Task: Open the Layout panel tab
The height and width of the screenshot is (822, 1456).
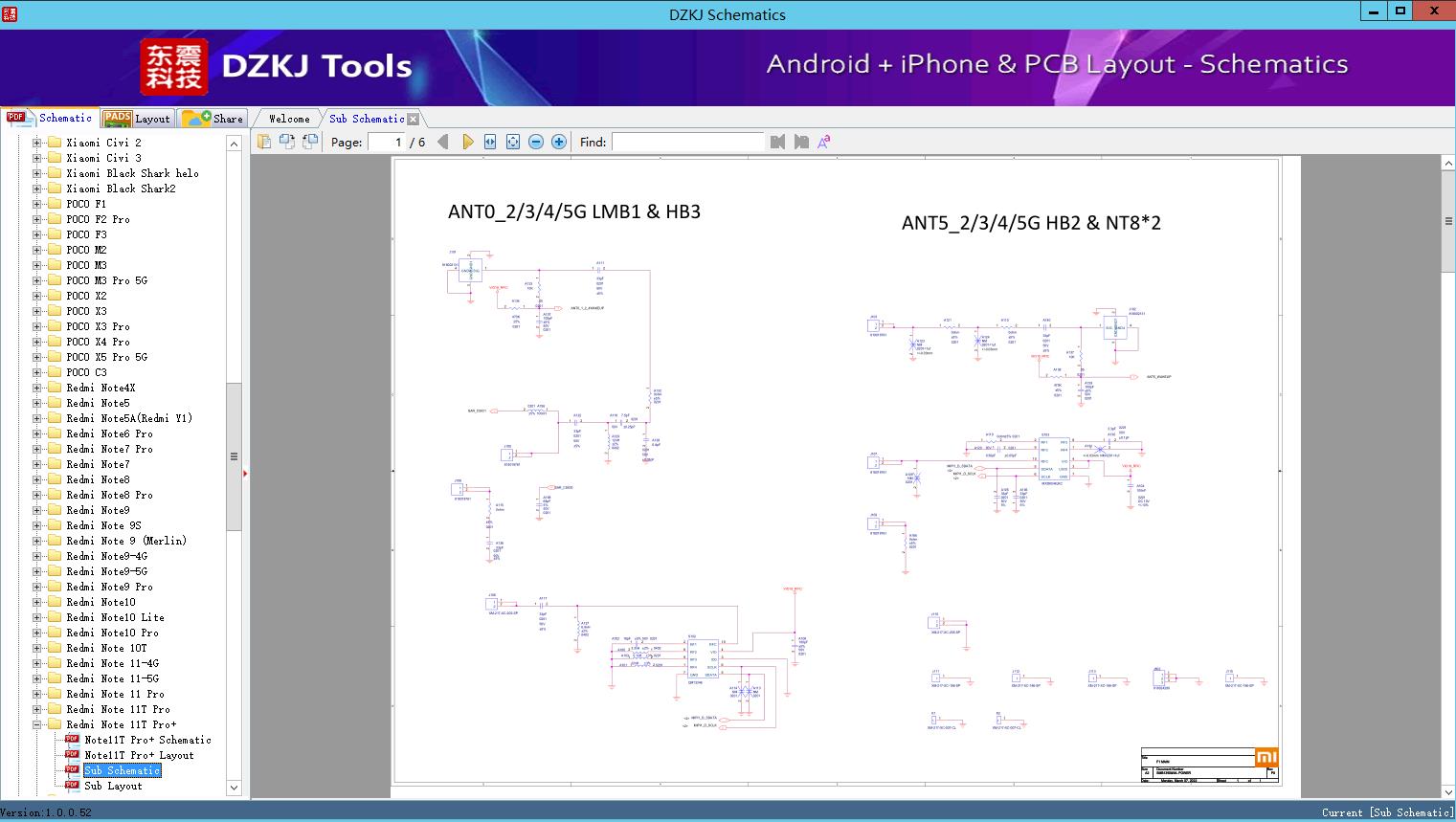Action: coord(137,119)
